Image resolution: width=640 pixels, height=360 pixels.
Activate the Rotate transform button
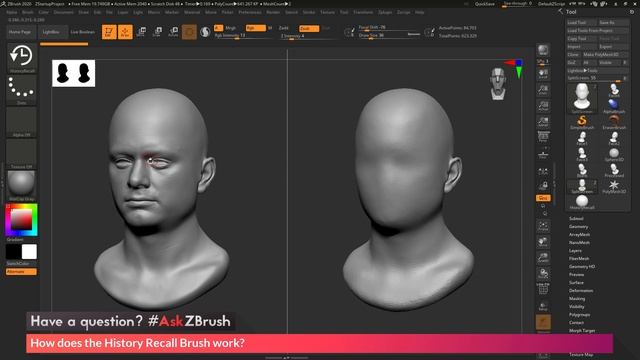173,32
